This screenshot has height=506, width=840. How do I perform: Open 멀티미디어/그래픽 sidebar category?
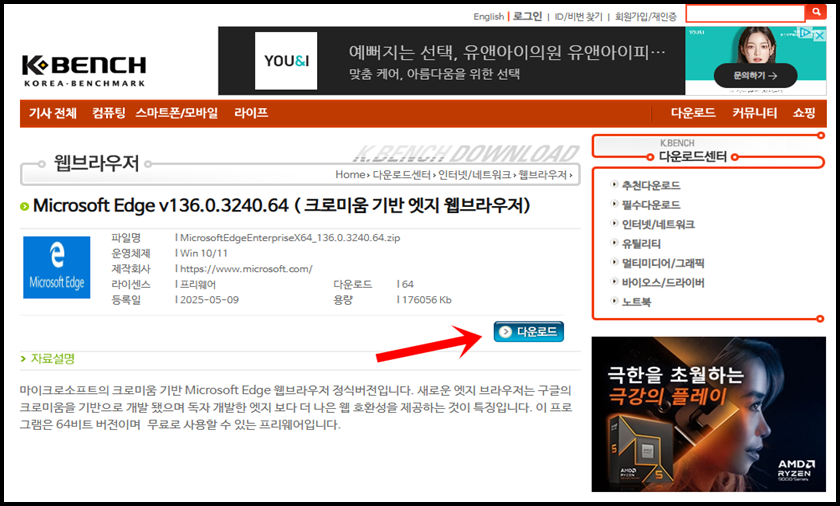[663, 263]
